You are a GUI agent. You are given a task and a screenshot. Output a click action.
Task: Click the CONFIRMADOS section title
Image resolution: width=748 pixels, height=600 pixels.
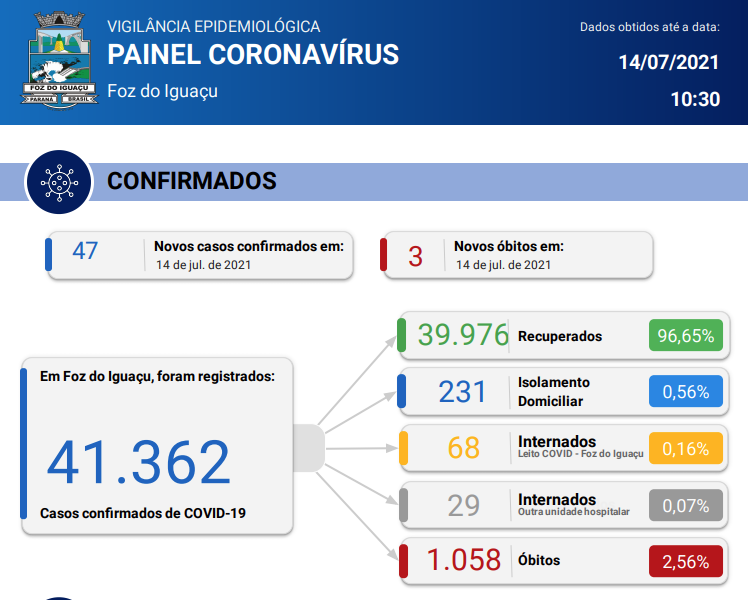pos(192,181)
